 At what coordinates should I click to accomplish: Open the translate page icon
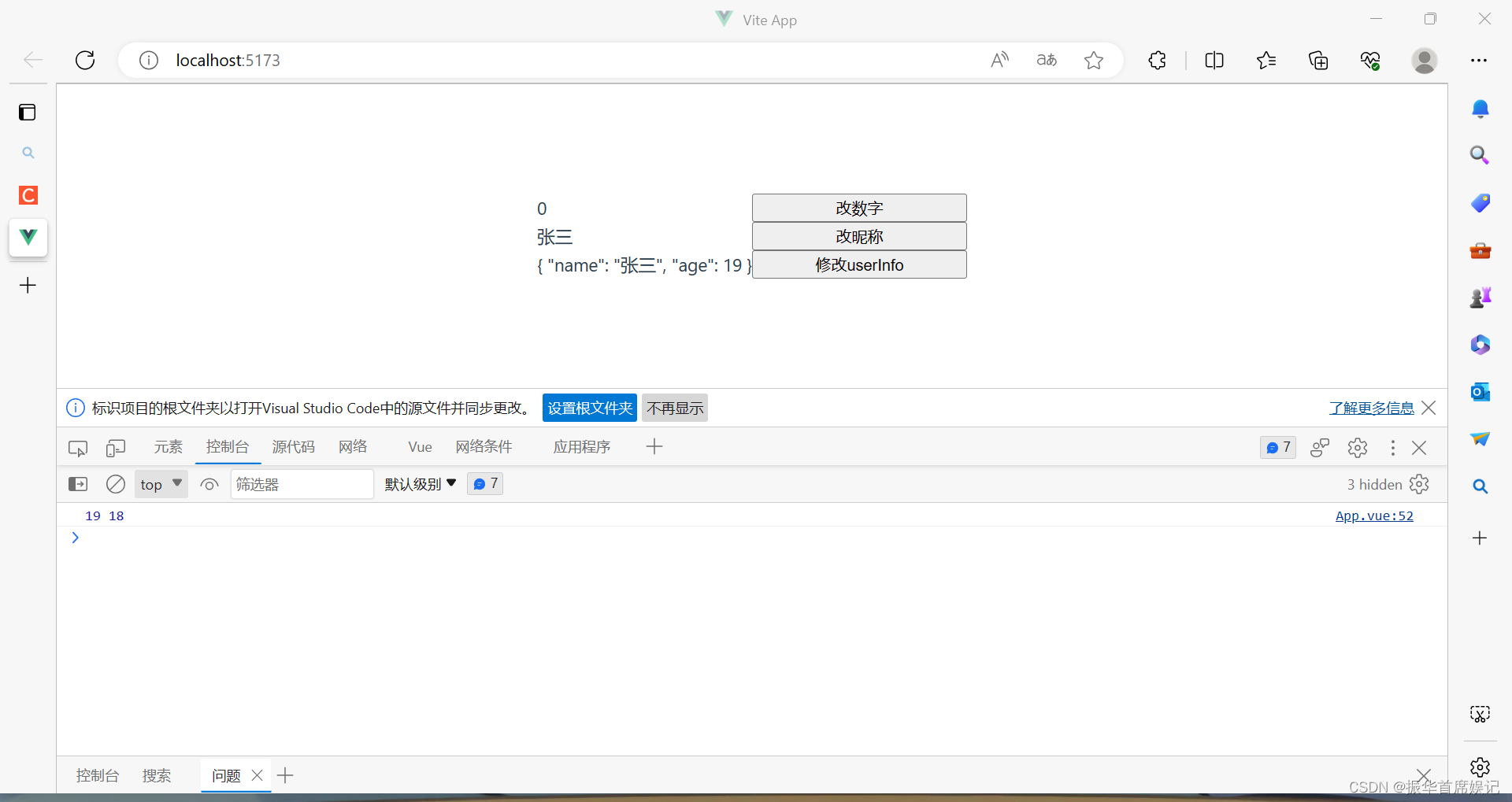coord(1047,60)
